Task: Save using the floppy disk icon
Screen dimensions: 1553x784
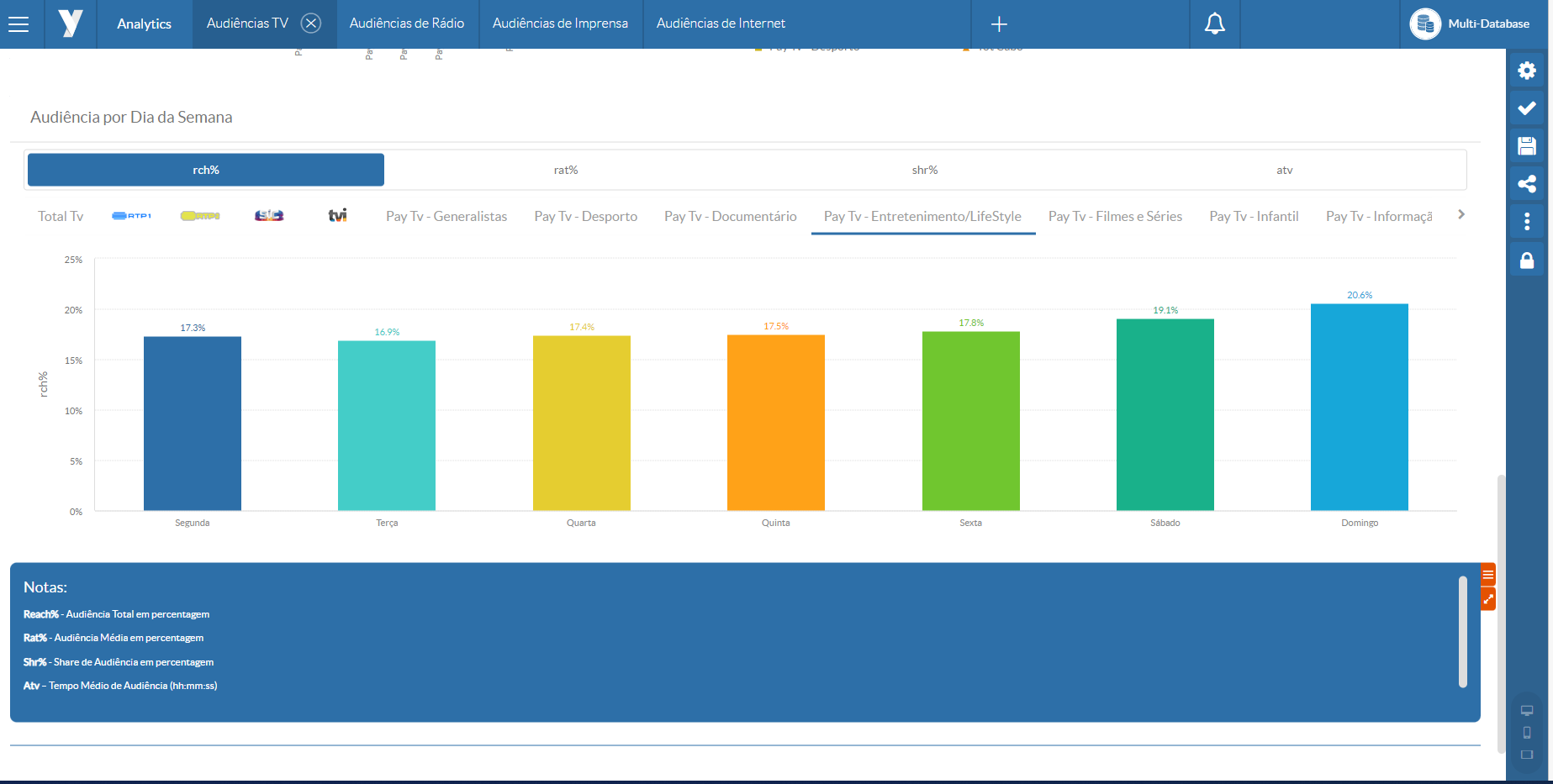Action: click(x=1527, y=146)
